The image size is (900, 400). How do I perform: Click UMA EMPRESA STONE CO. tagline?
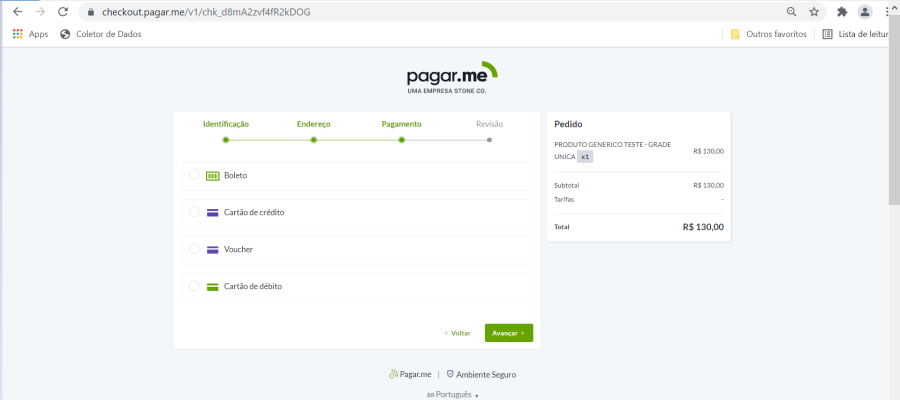(x=447, y=91)
